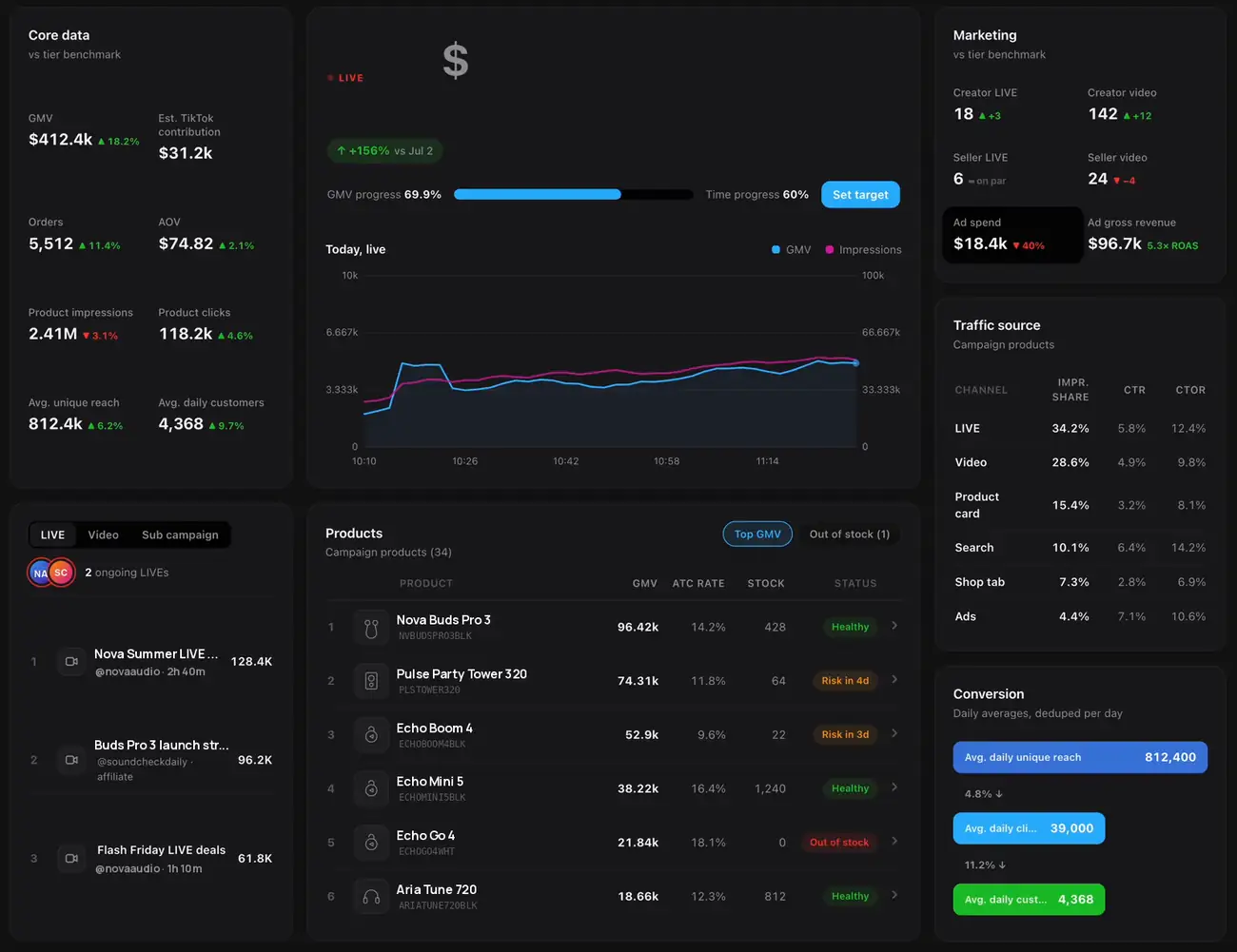
Task: Open the Ad spend metric card
Action: 1012,234
